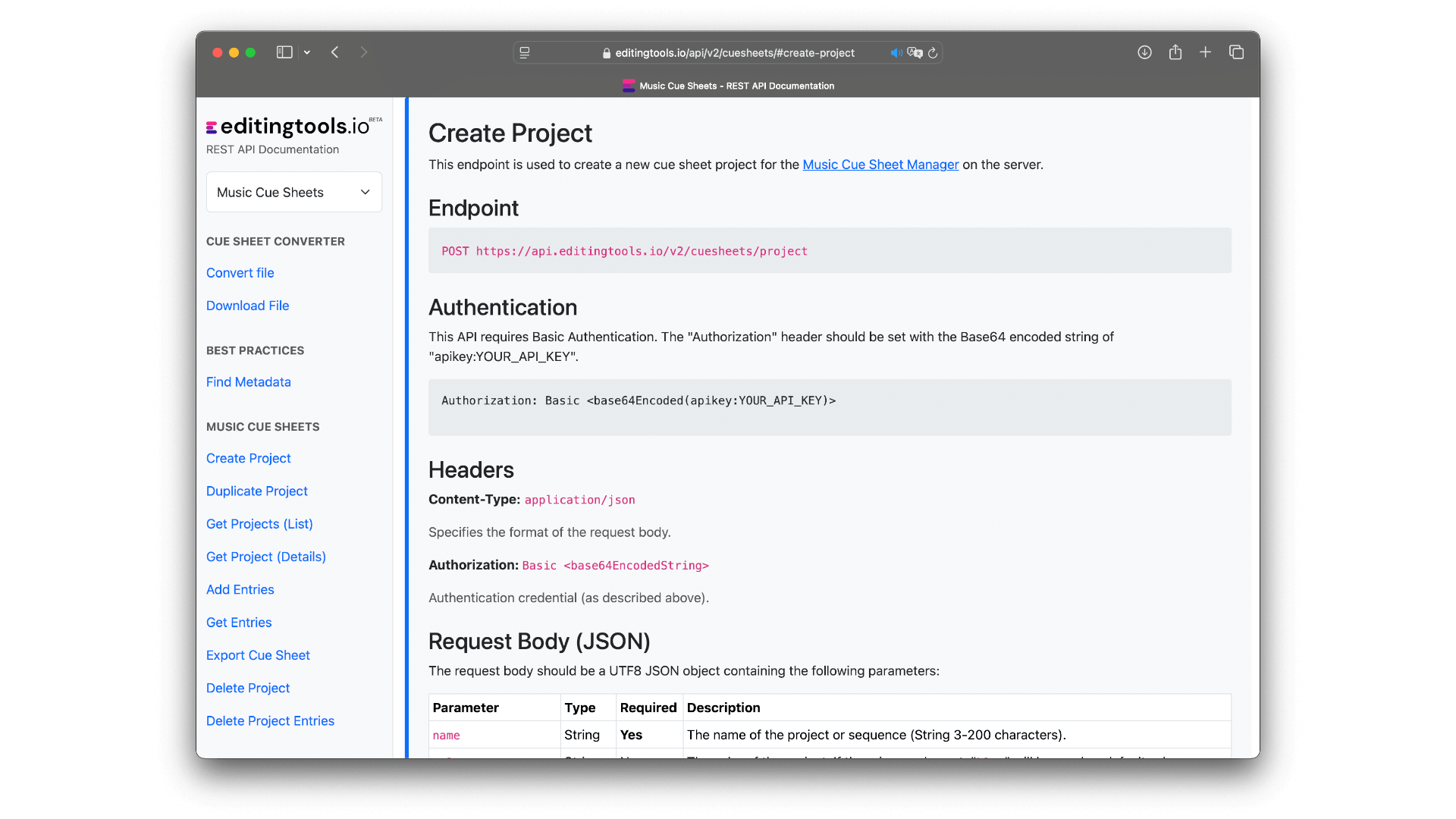Reload the page with refresh icon
This screenshot has width=1456, height=819.
[933, 53]
